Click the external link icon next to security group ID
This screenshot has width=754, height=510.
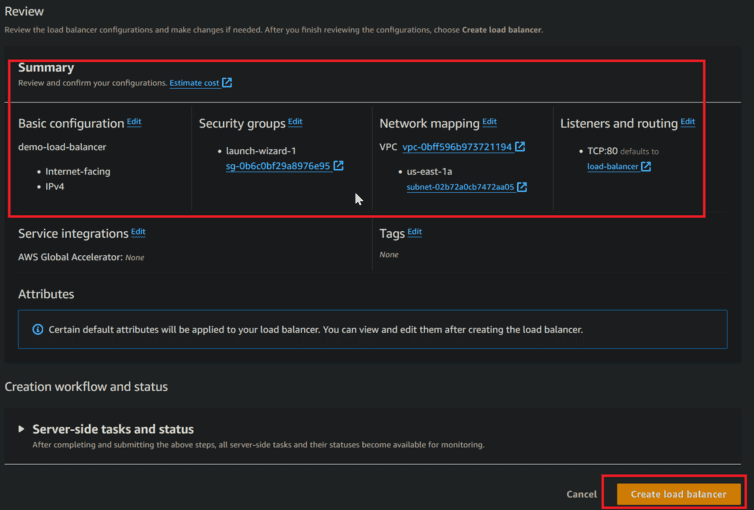coord(339,165)
